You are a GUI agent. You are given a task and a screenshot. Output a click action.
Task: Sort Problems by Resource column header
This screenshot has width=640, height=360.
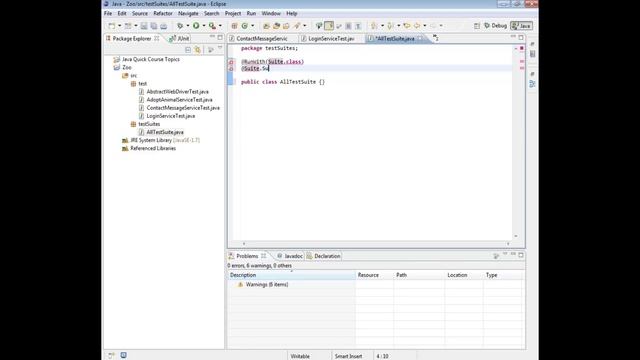[x=375, y=275]
